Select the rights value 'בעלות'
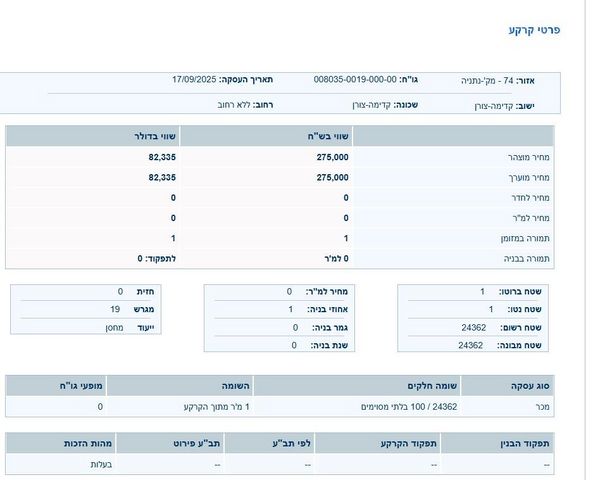The height and width of the screenshot is (480, 593). (x=101, y=464)
